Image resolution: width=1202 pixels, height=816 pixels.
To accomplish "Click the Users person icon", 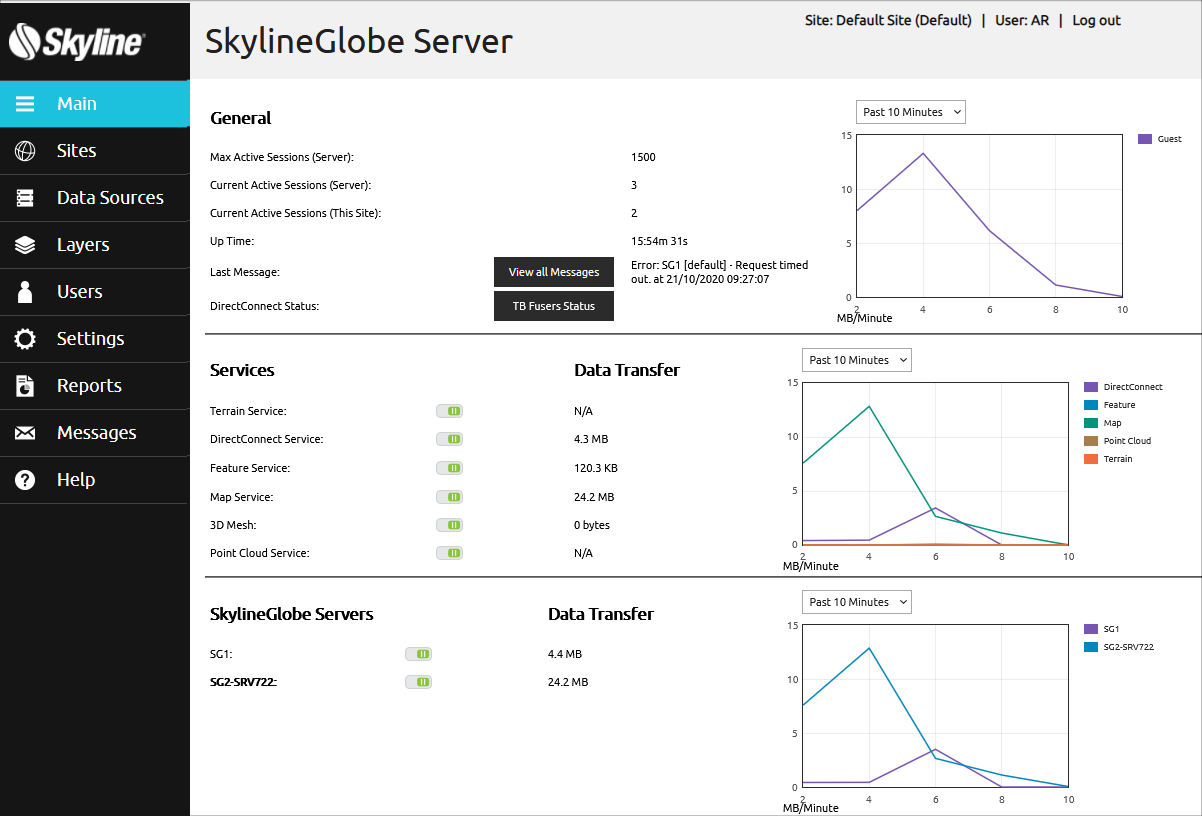I will [25, 292].
